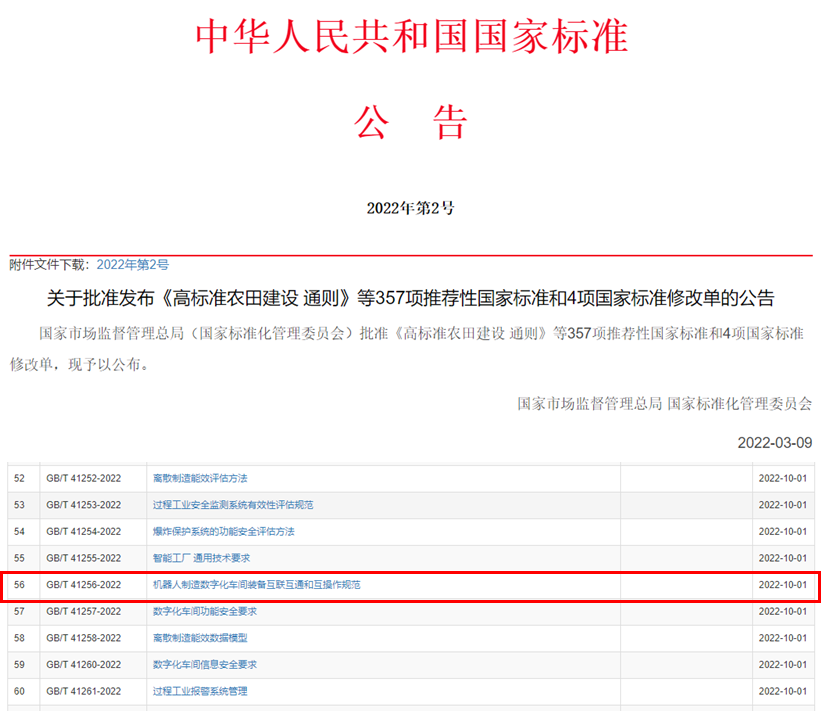This screenshot has height=711, width=821.
Task: Click row number 60 in the table
Action: (19, 691)
